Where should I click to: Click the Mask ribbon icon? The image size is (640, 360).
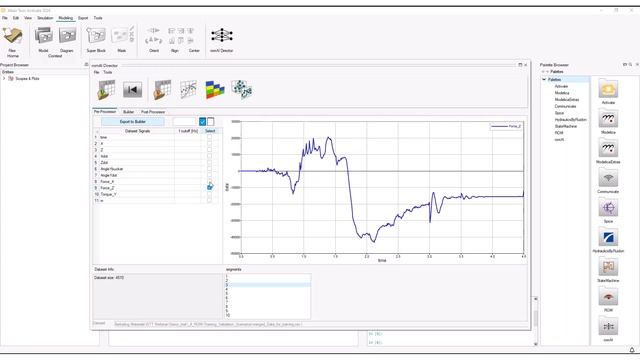click(x=121, y=36)
